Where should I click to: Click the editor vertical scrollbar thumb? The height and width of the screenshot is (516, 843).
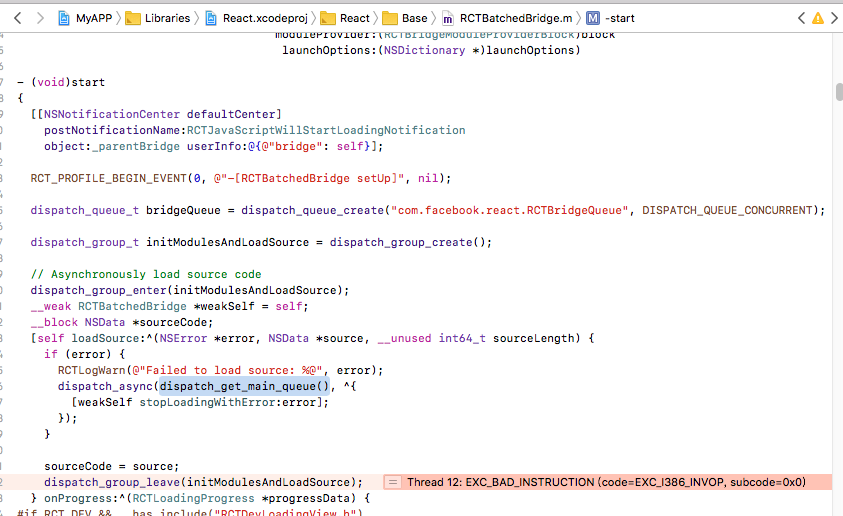(x=839, y=92)
